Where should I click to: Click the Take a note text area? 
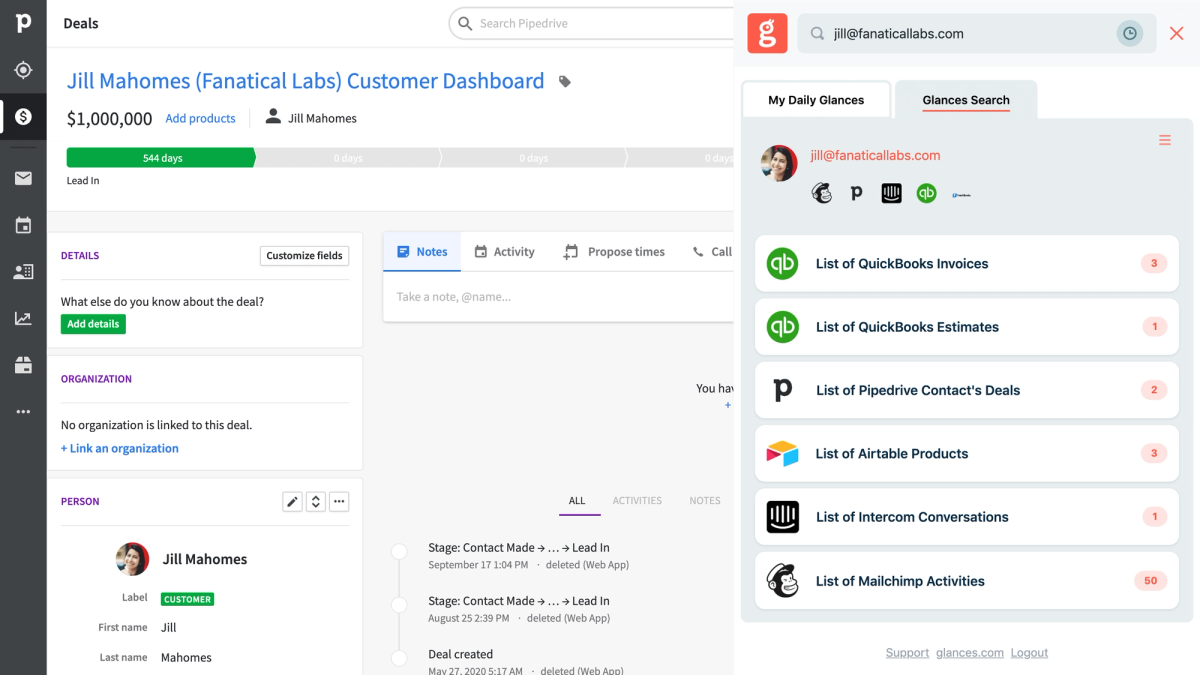(x=559, y=297)
